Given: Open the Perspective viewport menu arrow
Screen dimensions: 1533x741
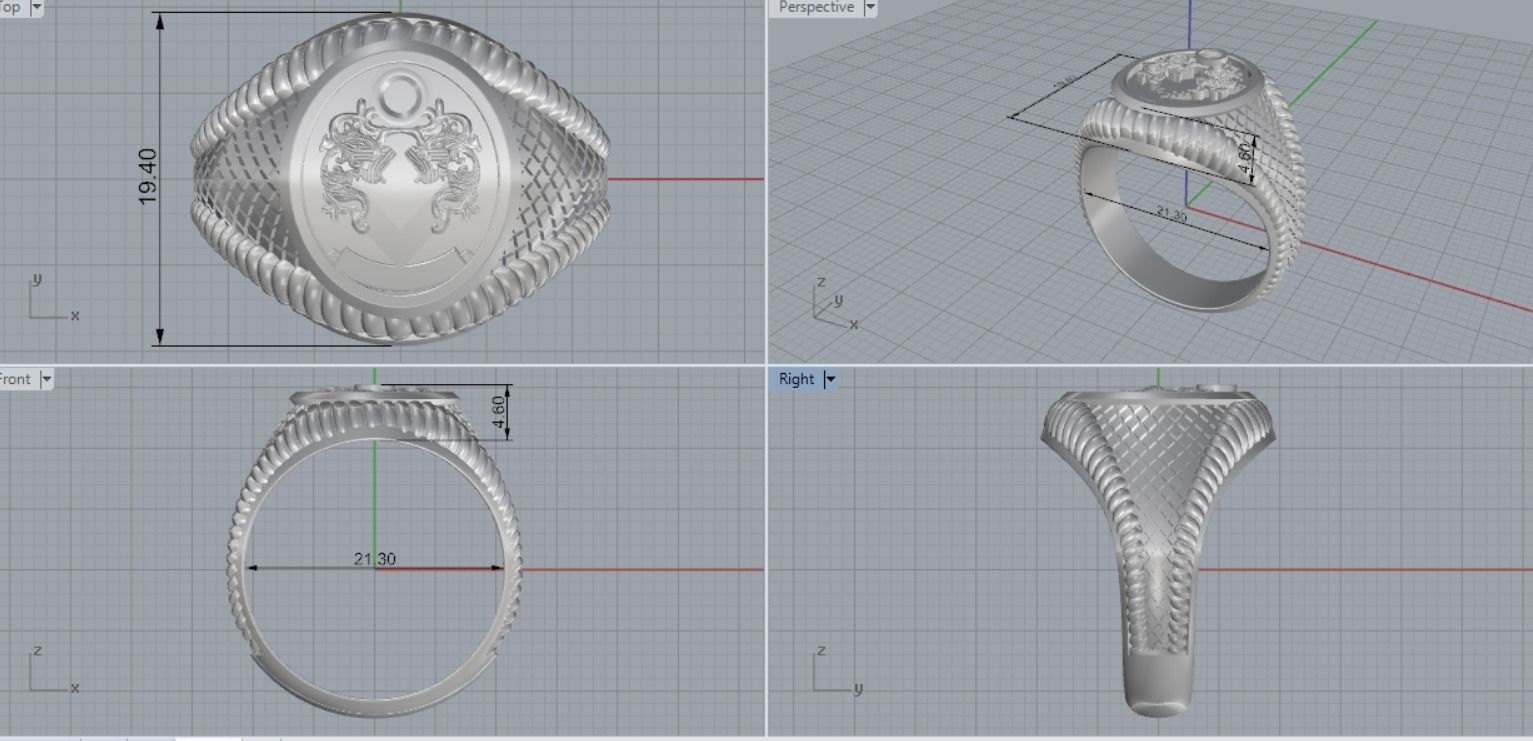Looking at the screenshot, I should click(x=869, y=7).
